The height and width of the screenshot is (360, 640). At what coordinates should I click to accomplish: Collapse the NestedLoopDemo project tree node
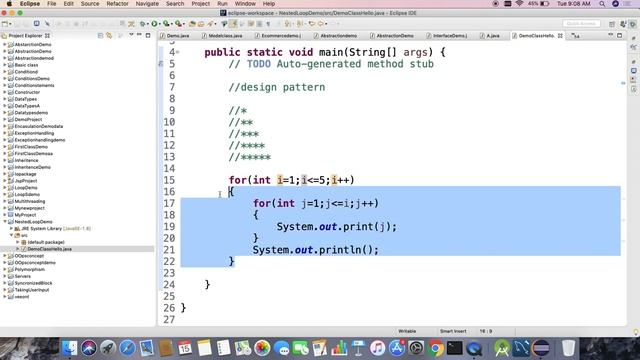pyautogui.click(x=5, y=222)
